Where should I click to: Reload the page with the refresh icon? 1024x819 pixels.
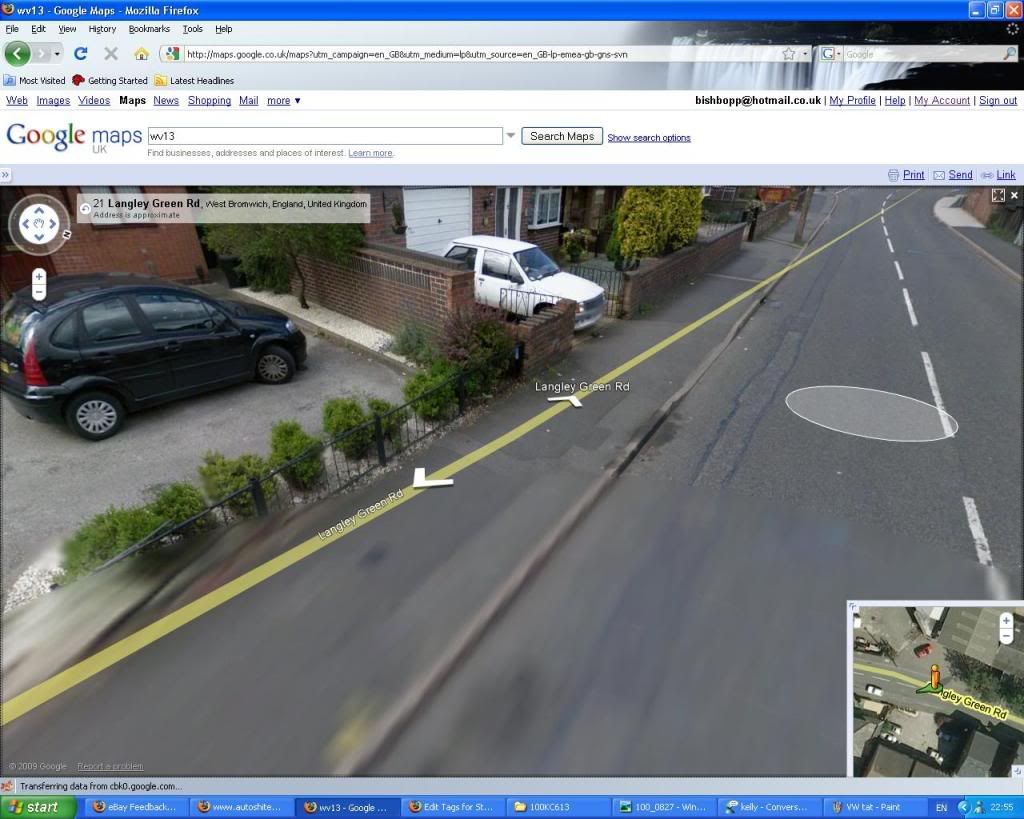click(x=81, y=54)
